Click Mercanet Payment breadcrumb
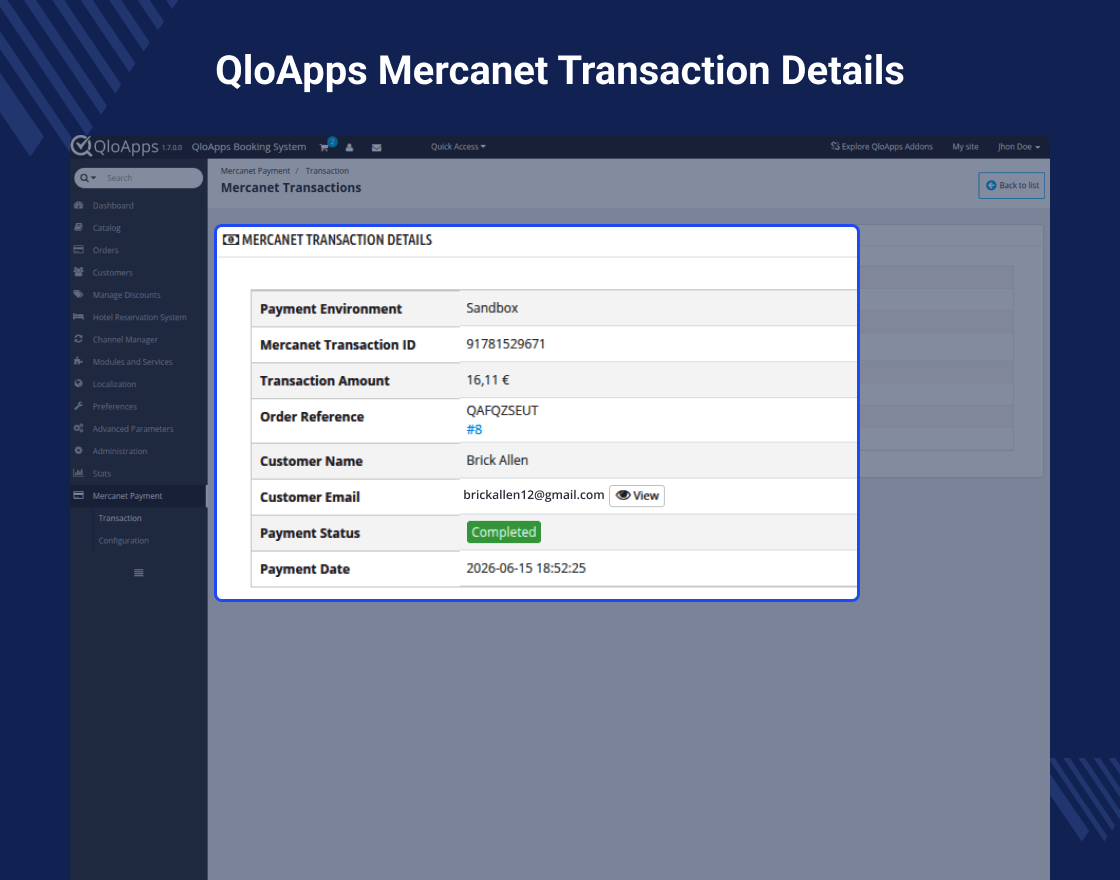The width and height of the screenshot is (1120, 880). [255, 171]
